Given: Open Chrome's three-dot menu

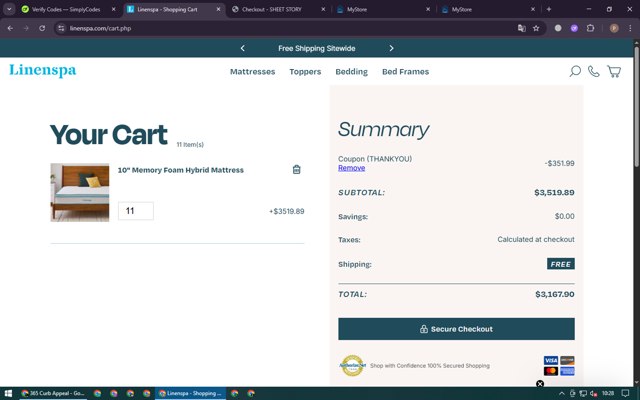Looking at the screenshot, I should pos(630,28).
